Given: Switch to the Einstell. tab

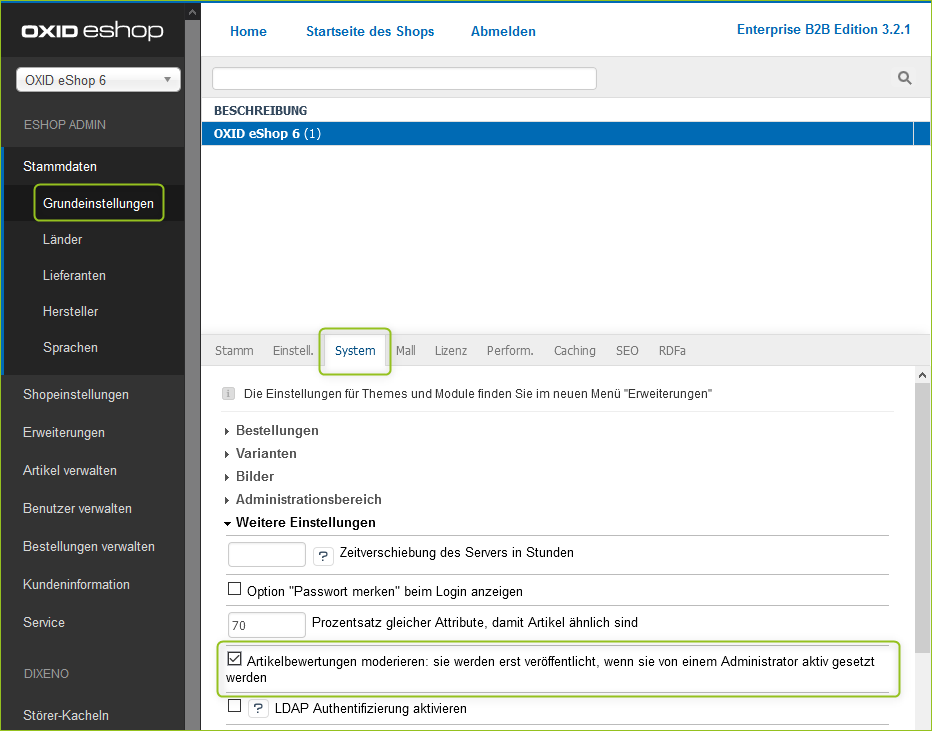Looking at the screenshot, I should 293,351.
